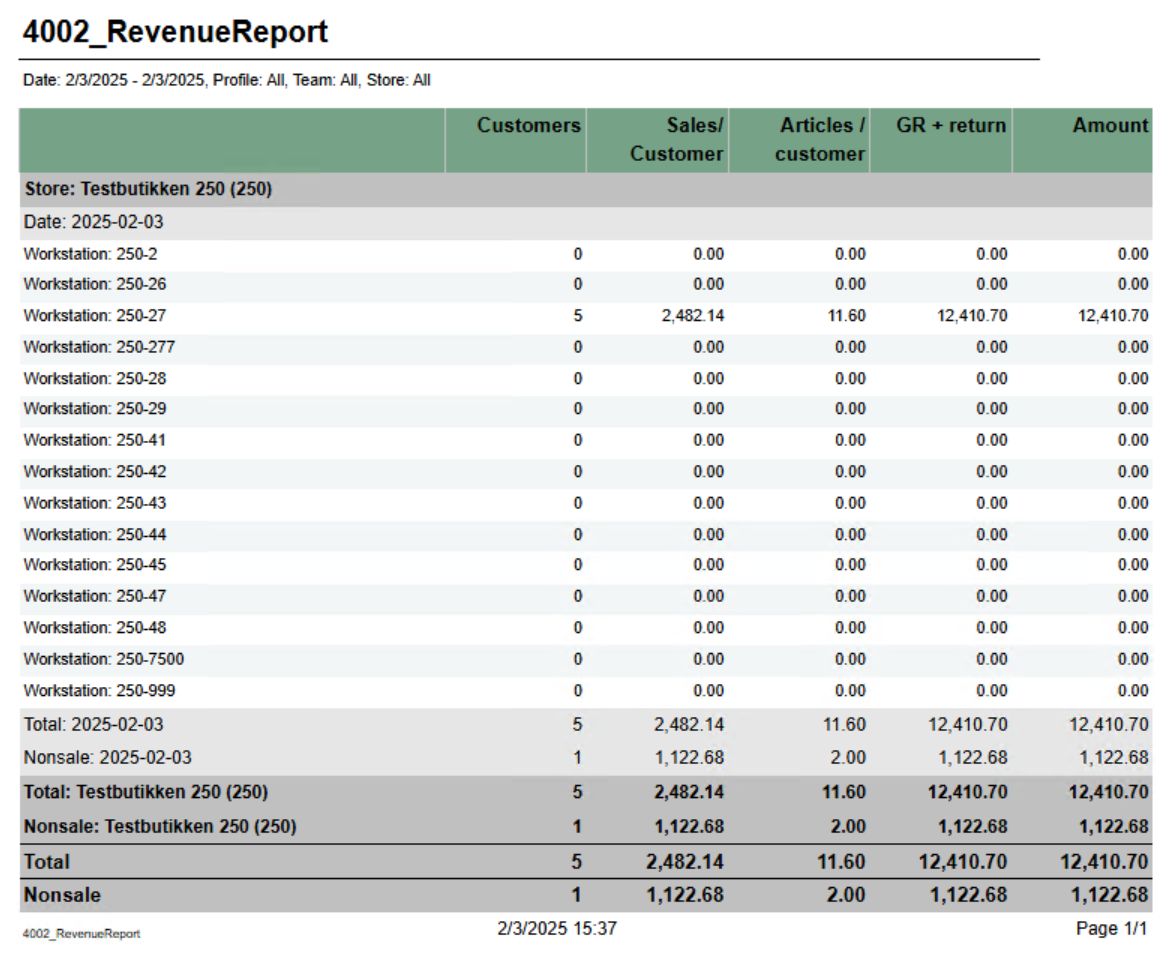Select the Total: 2025-02-03 row label
Screen dimensions: 1162x966
point(93,724)
